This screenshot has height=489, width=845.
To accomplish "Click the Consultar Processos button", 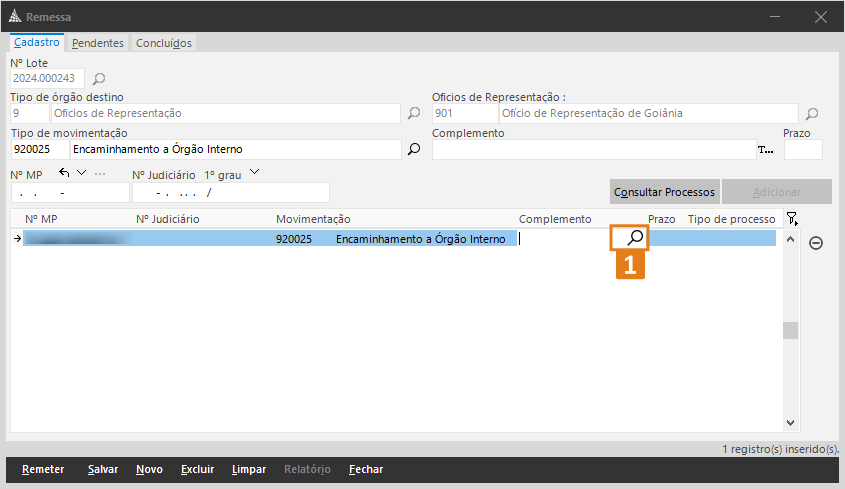I will (664, 192).
